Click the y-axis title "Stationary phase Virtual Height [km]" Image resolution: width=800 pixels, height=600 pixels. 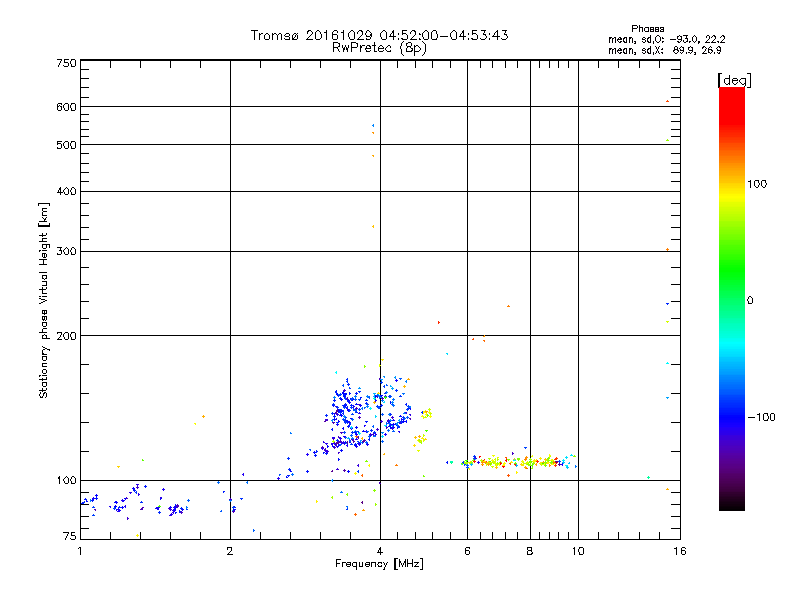pyautogui.click(x=44, y=300)
